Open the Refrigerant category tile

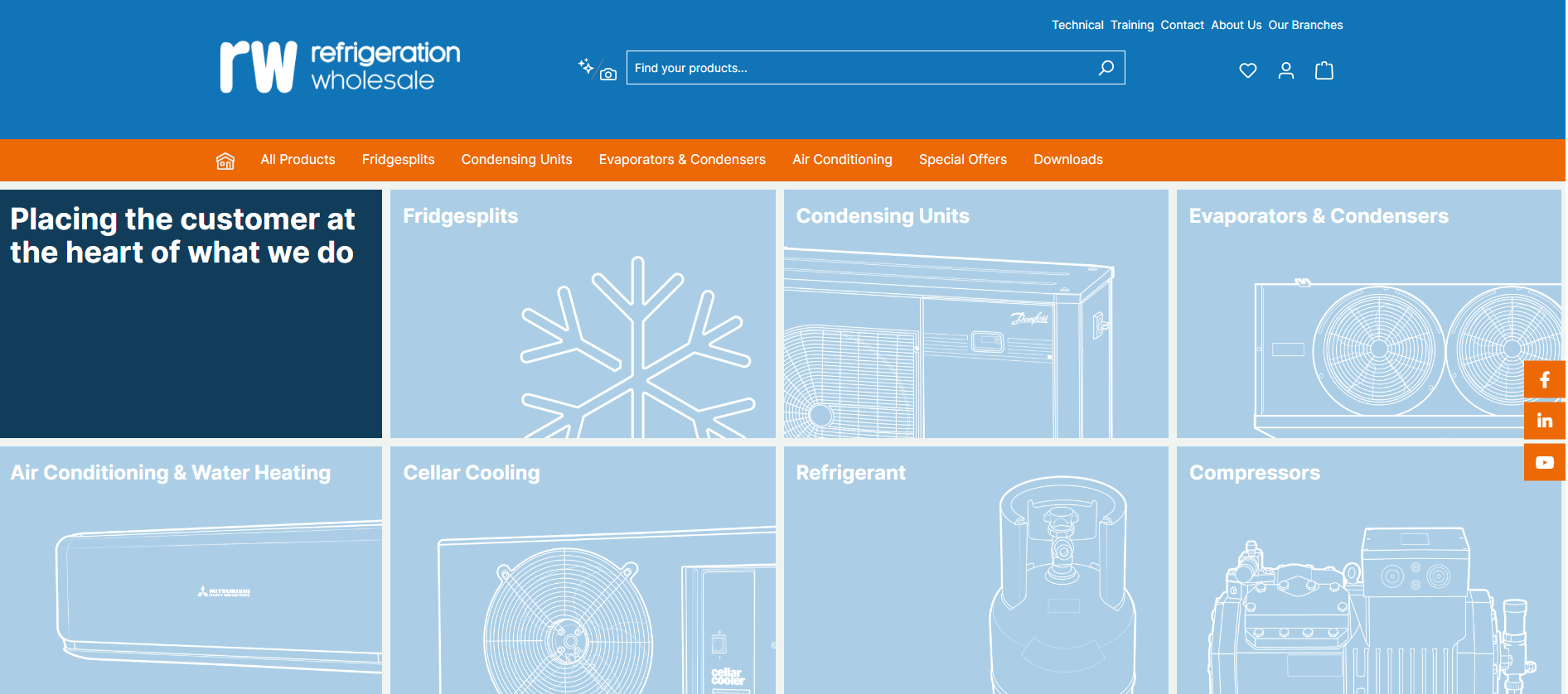(x=975, y=570)
